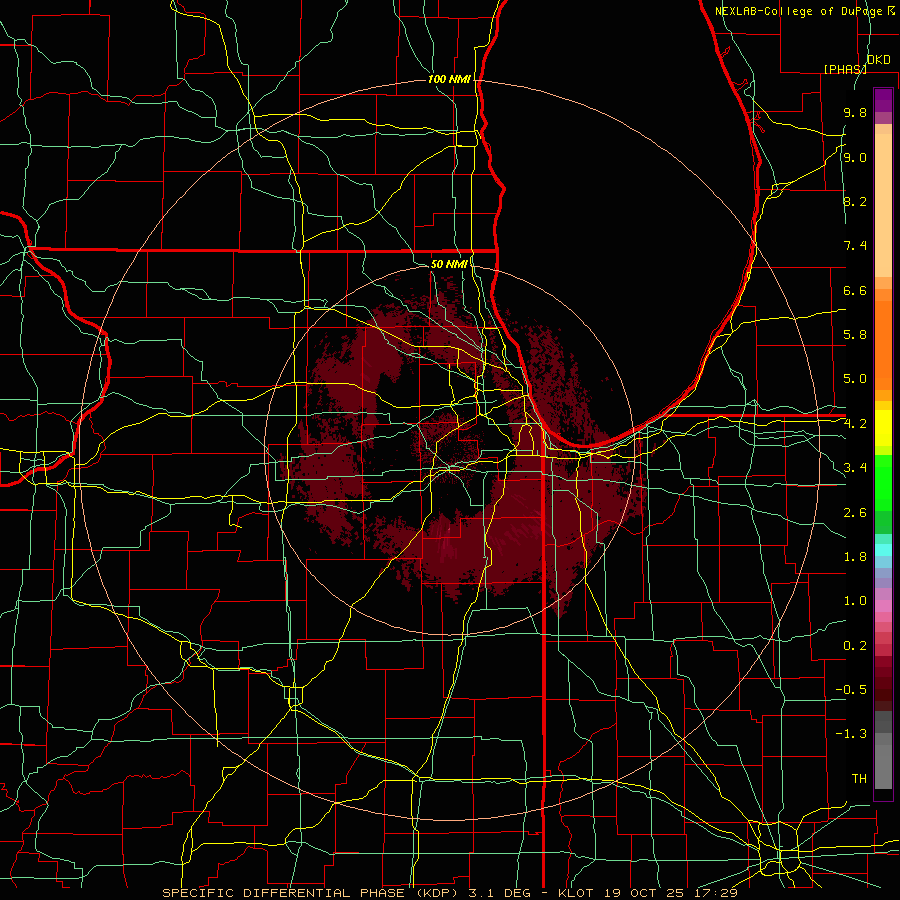900x900 pixels.
Task: Click the 5.8 legend value
Action: coord(855,335)
